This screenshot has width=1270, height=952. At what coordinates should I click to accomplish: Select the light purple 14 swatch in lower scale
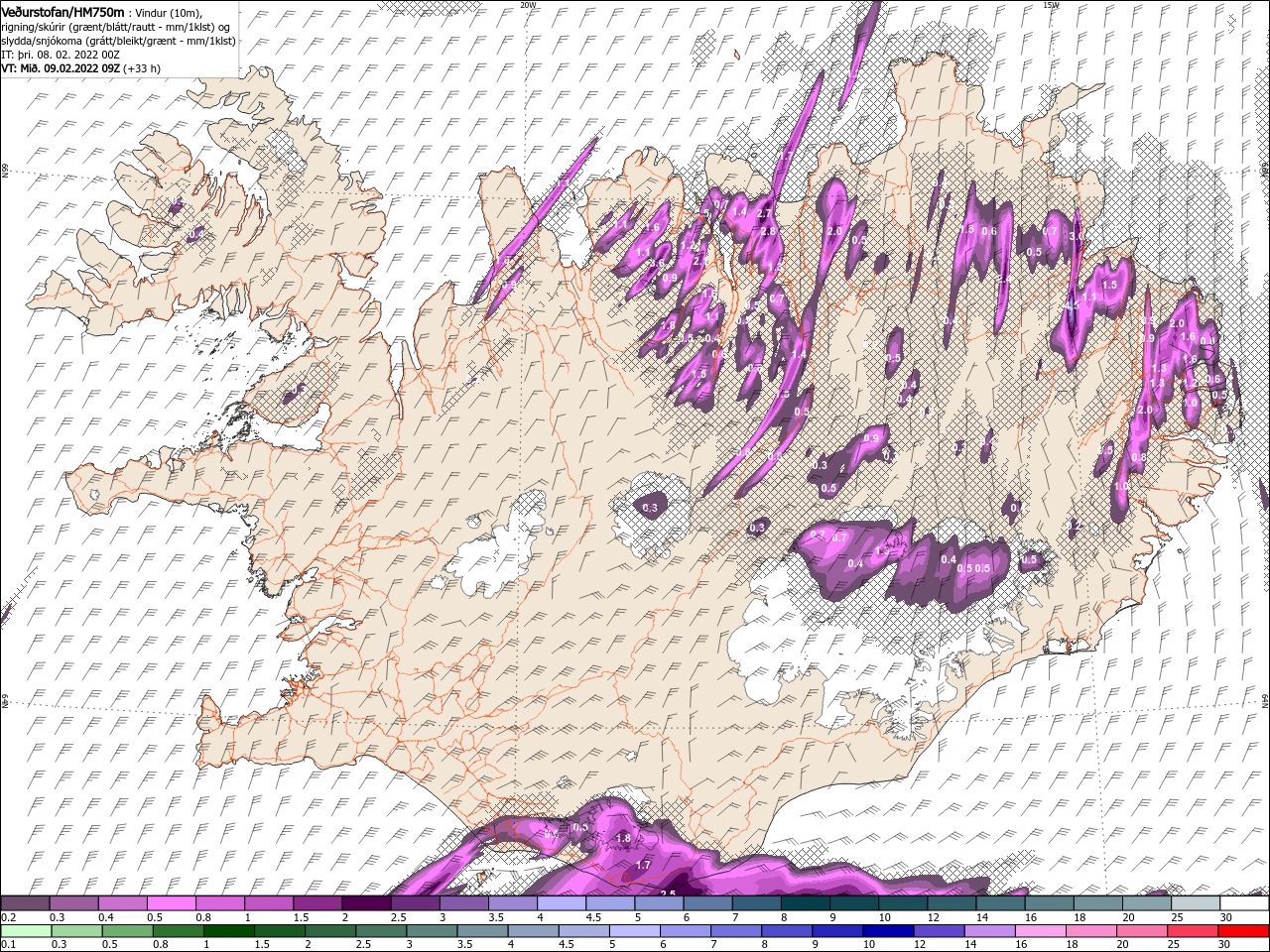(x=988, y=931)
